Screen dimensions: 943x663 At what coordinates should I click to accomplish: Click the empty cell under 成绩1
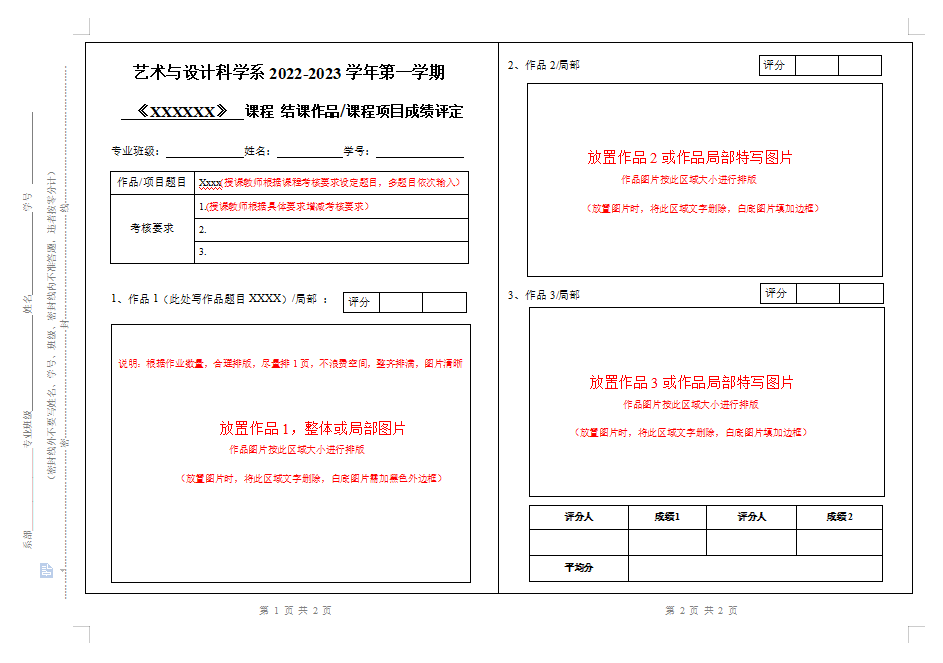pos(667,542)
